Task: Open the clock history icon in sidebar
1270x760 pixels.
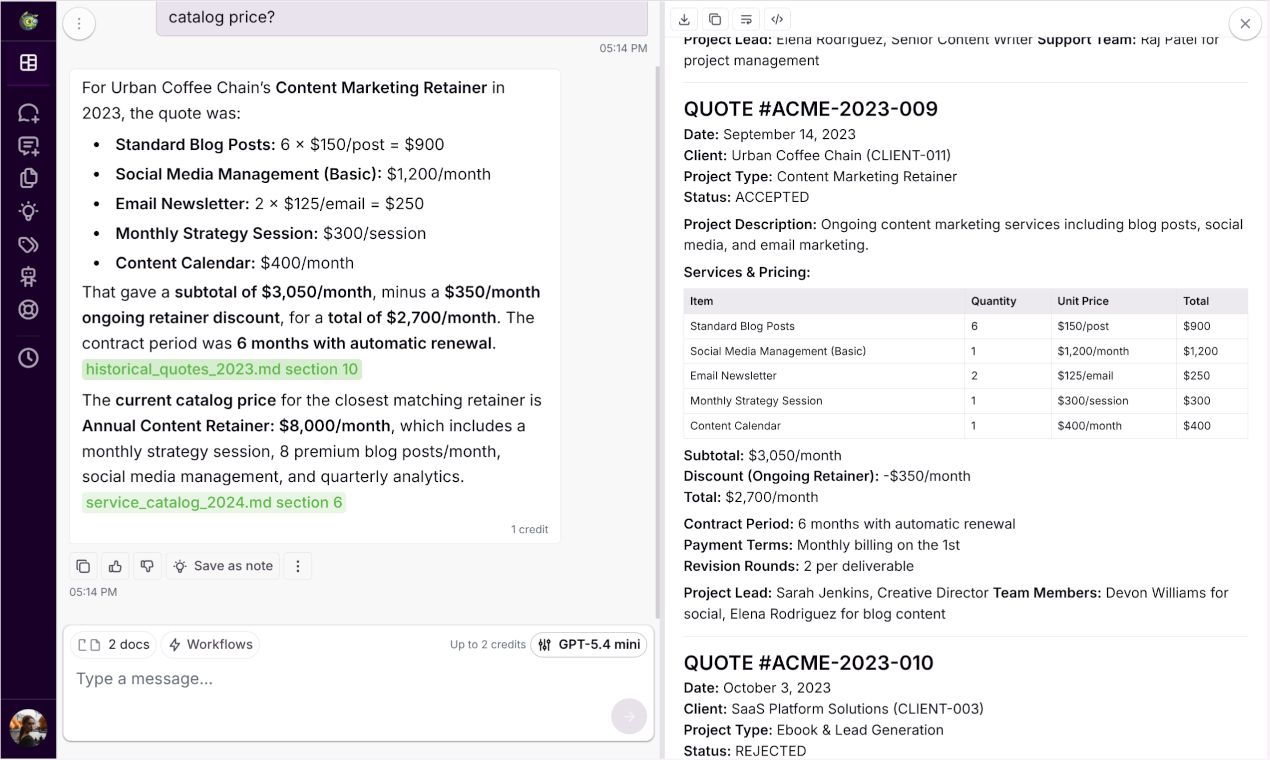Action: pyautogui.click(x=28, y=358)
